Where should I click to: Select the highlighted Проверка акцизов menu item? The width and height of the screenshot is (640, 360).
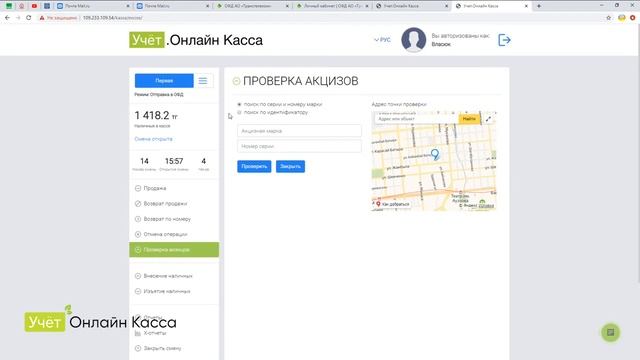174,250
